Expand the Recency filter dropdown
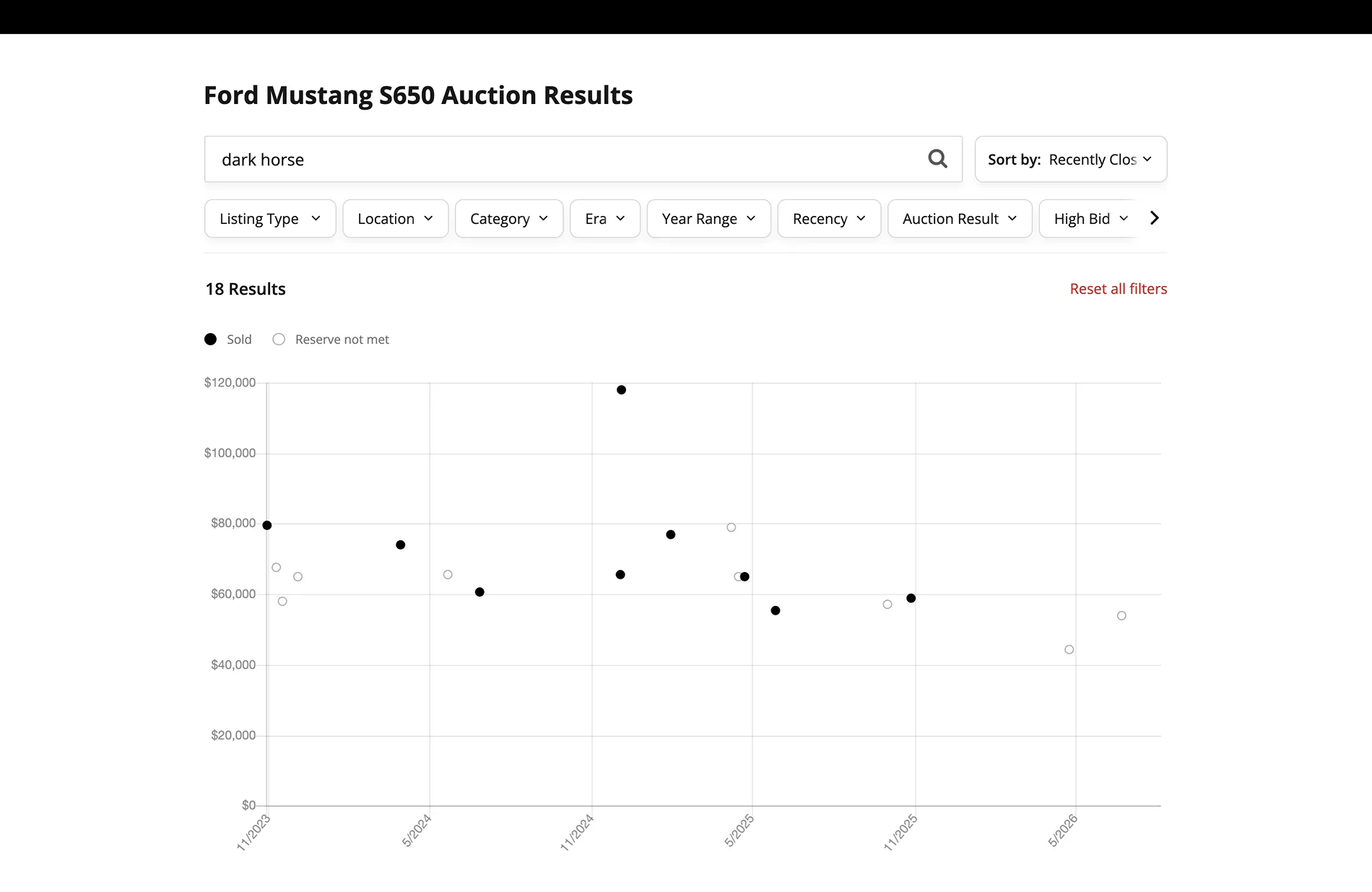 (x=829, y=219)
